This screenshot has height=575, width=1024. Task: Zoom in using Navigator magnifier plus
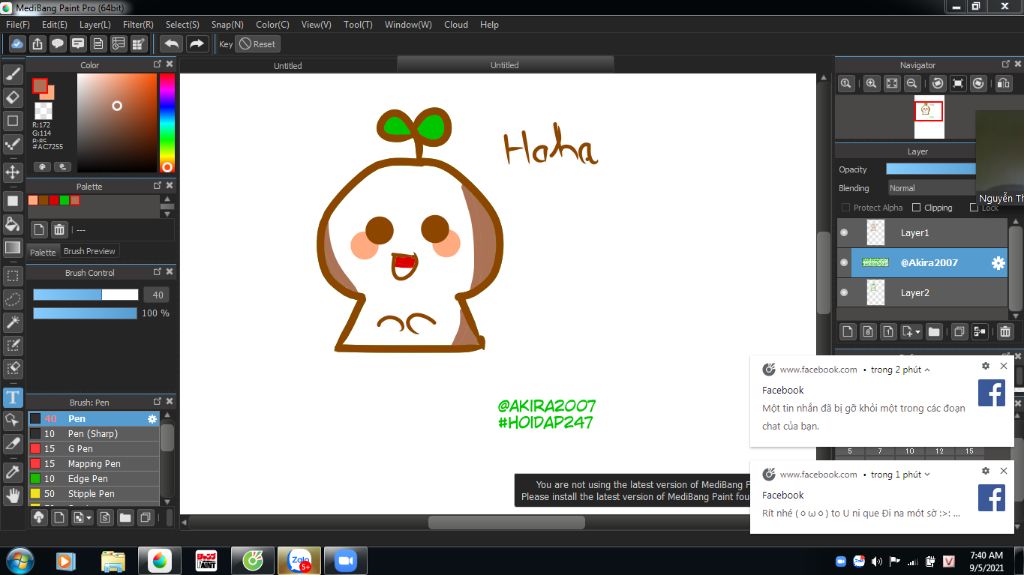[x=871, y=84]
